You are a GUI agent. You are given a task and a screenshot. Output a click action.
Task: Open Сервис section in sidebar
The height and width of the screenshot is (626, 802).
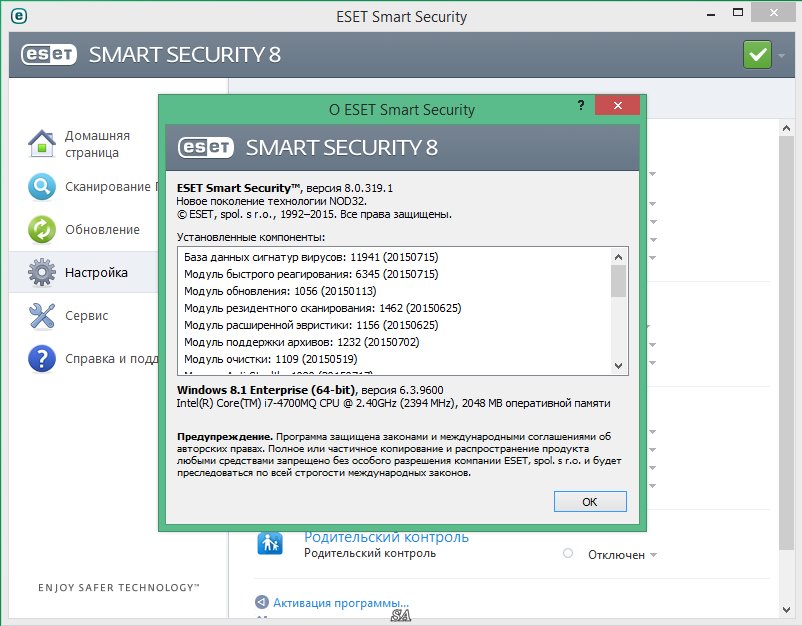[x=86, y=316]
